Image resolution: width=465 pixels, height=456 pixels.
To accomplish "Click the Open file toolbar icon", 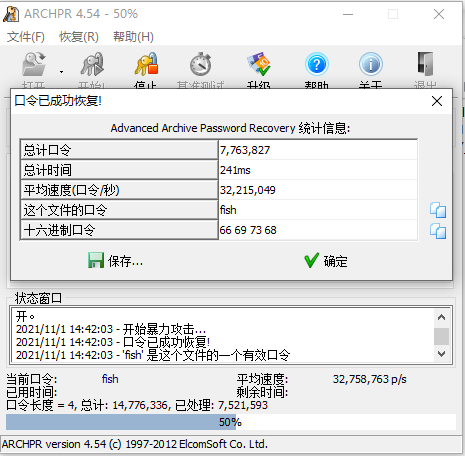I will click(34, 64).
